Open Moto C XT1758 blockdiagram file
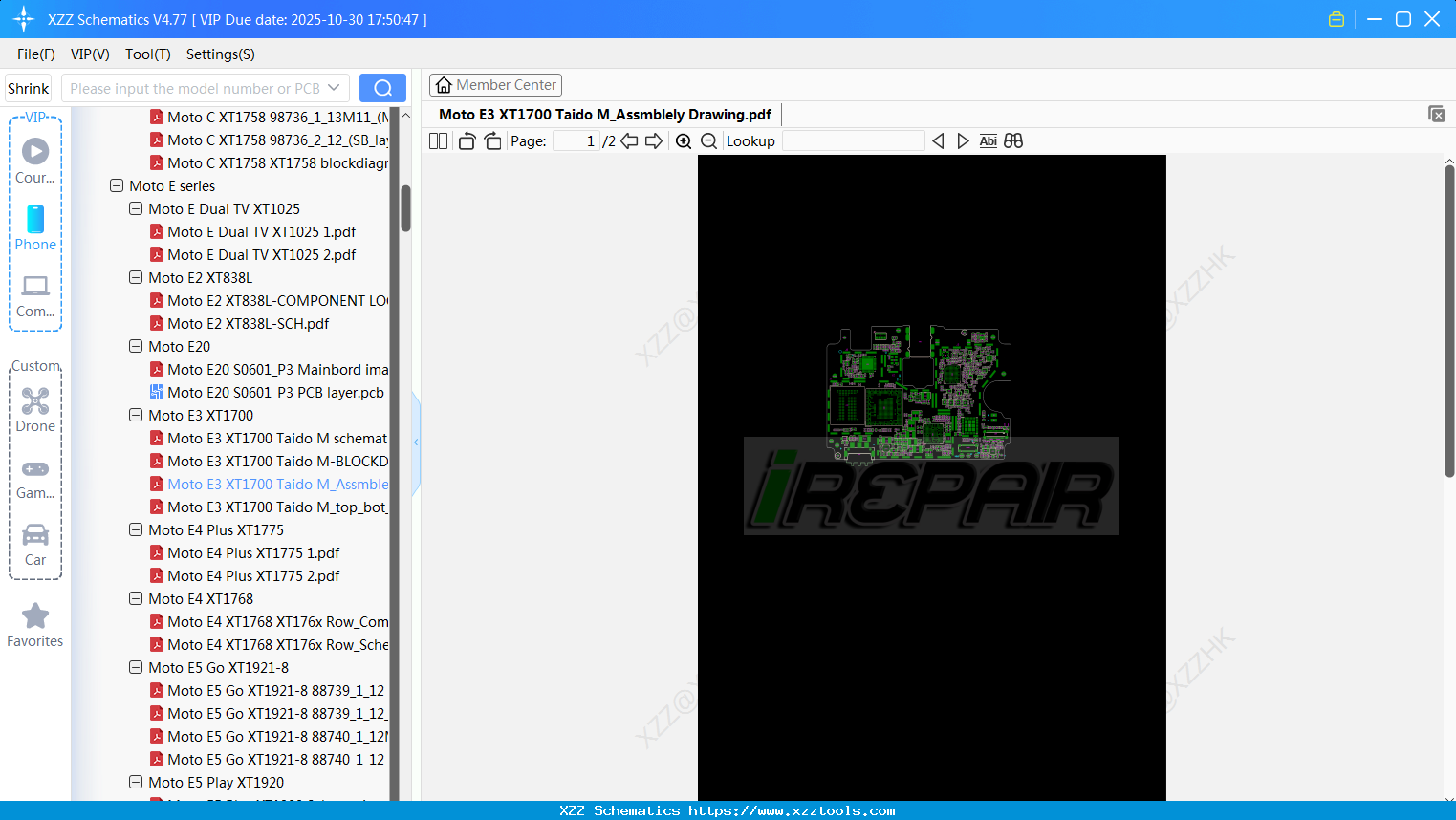 (x=269, y=162)
